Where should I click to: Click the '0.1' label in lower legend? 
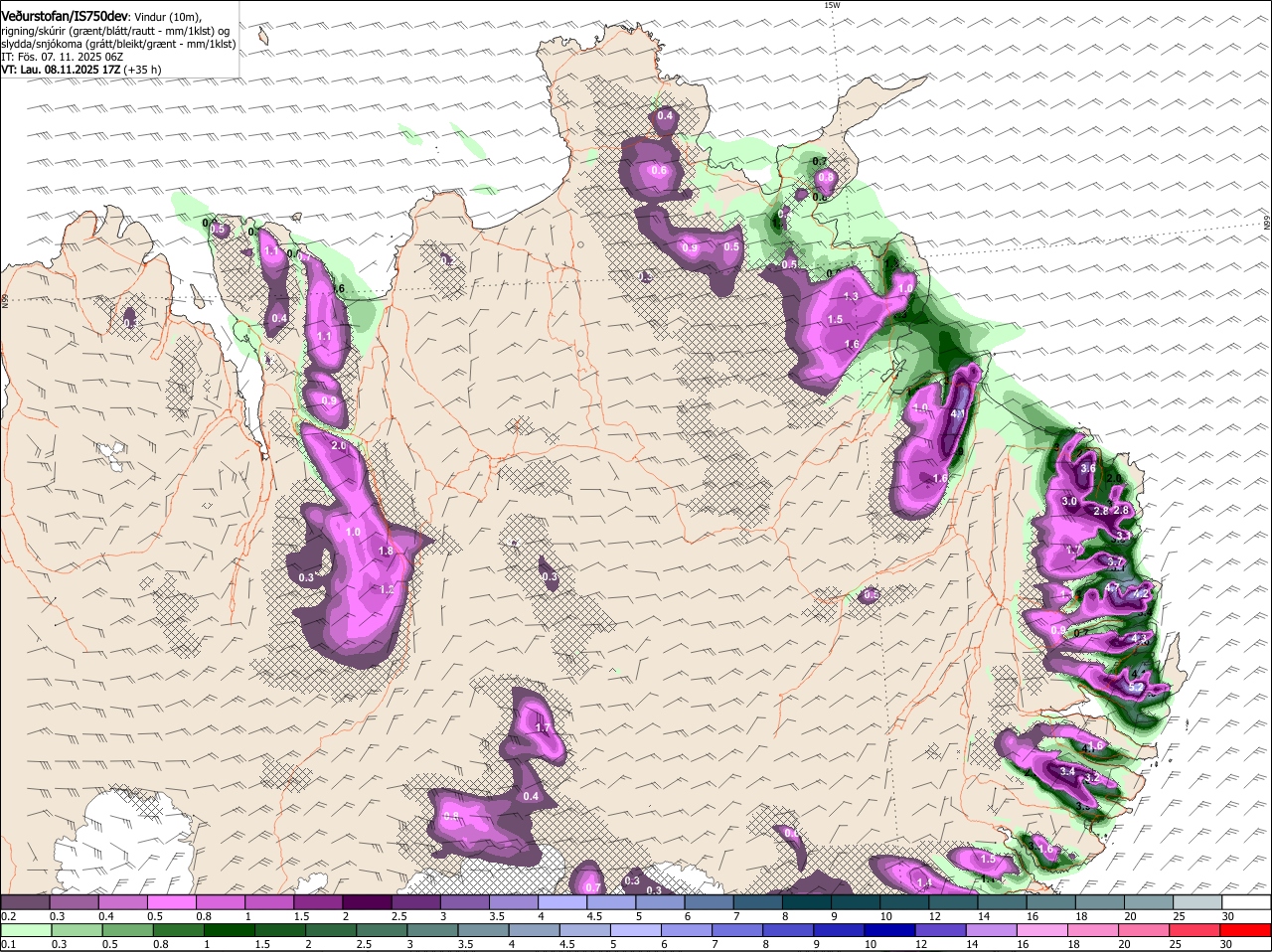click(8, 943)
